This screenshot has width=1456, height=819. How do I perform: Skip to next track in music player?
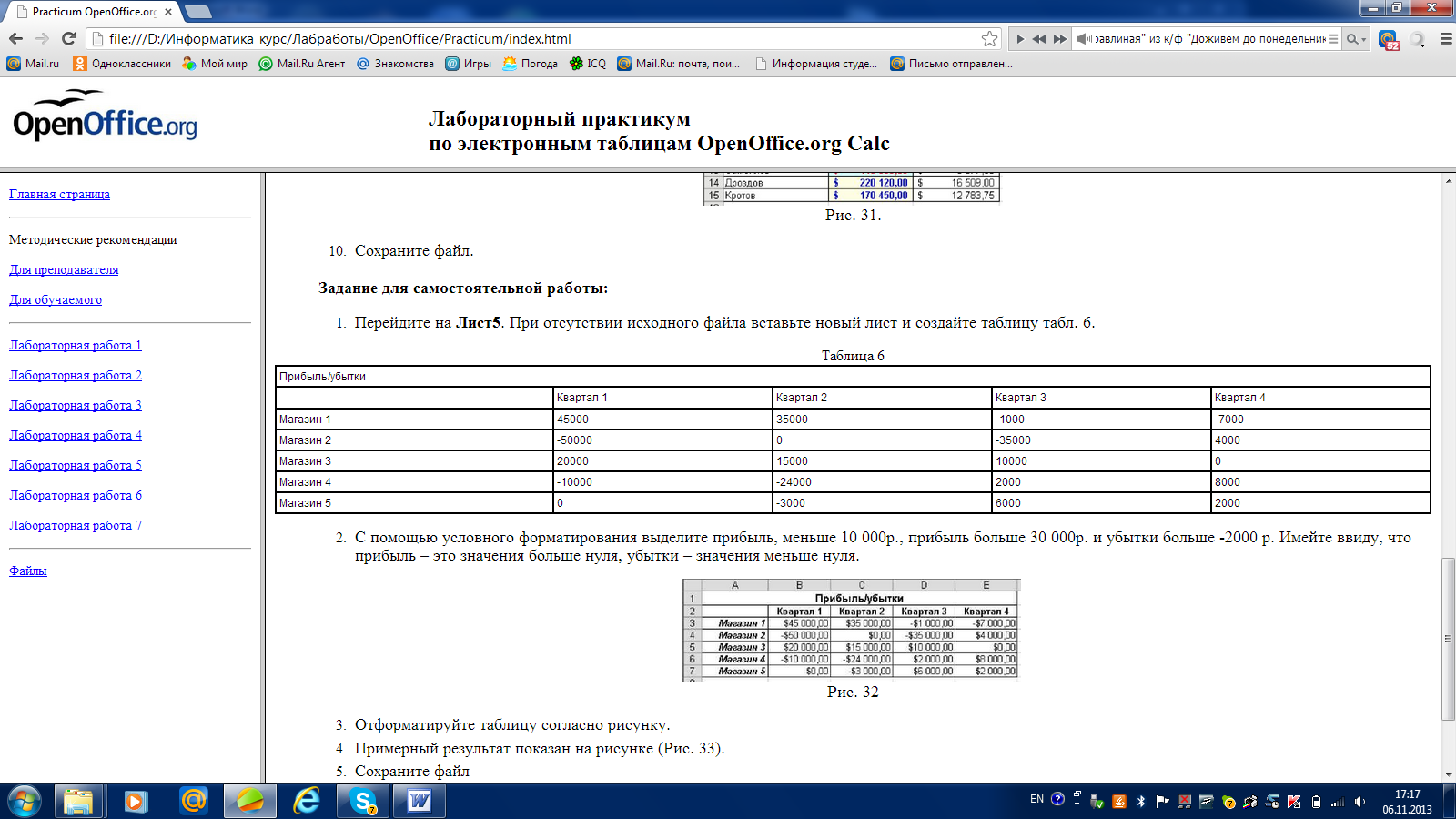click(1059, 39)
